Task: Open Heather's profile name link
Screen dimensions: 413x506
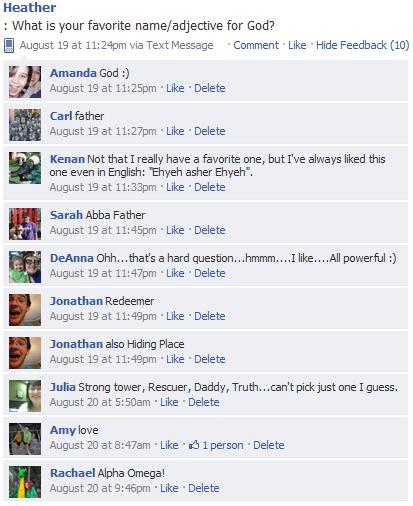Action: tap(30, 7)
